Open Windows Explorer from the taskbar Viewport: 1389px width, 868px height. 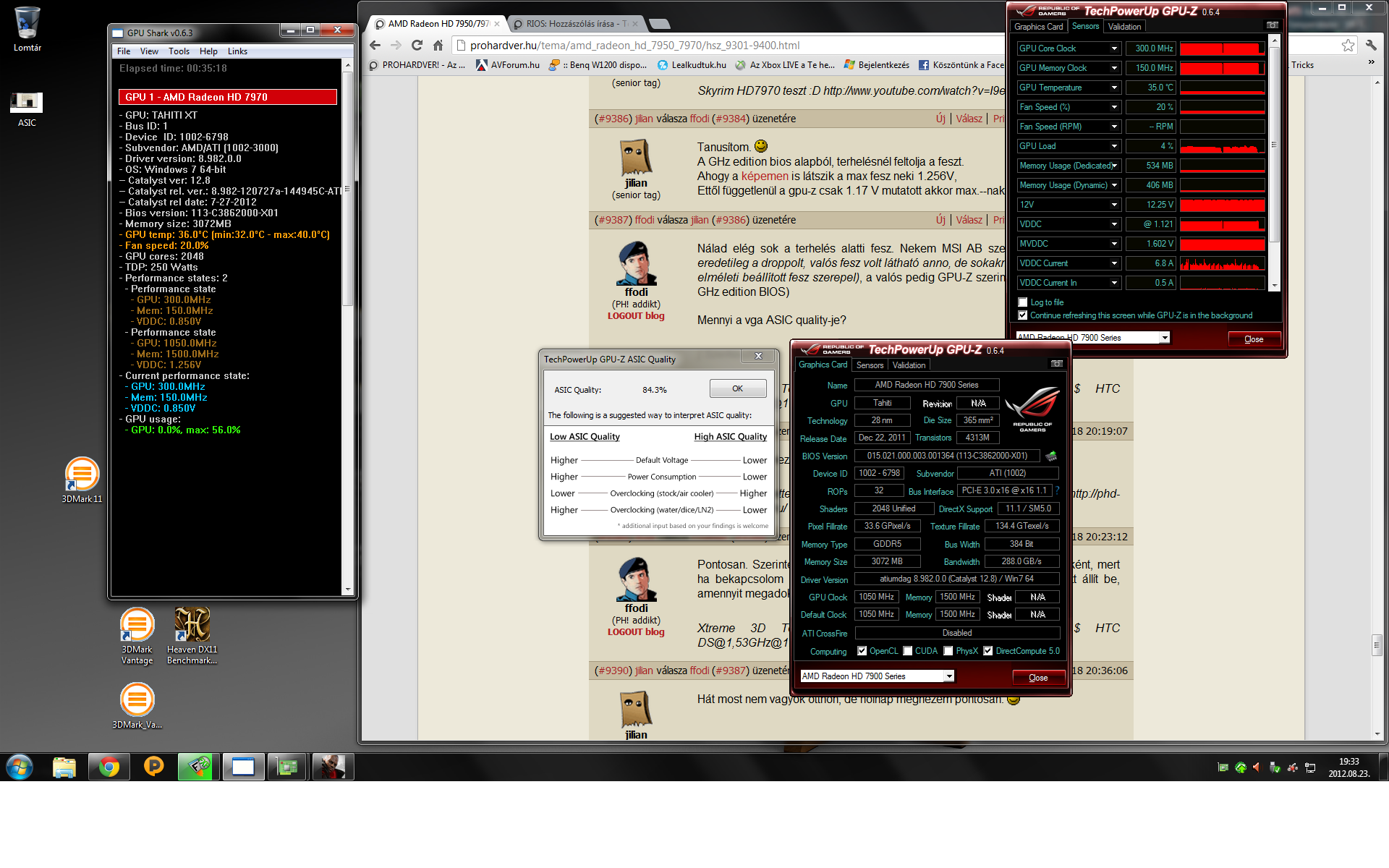click(x=64, y=767)
